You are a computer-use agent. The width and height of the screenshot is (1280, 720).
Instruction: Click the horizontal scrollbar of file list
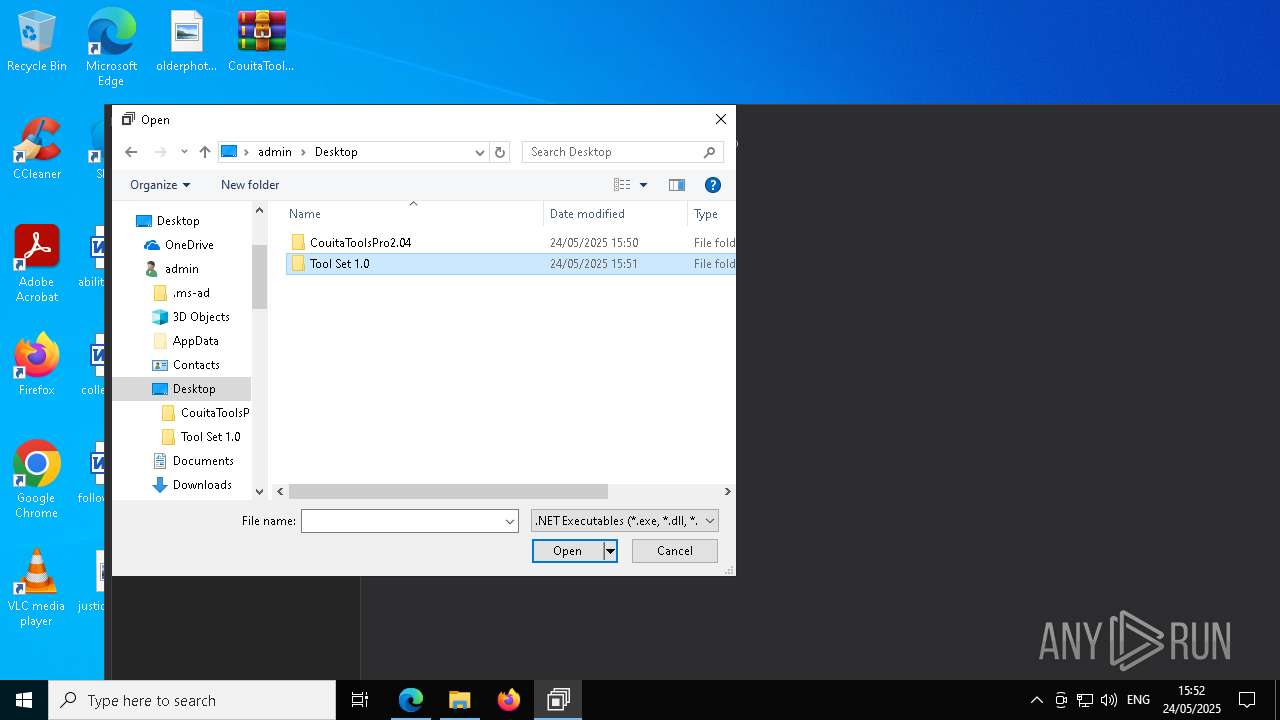tap(448, 492)
